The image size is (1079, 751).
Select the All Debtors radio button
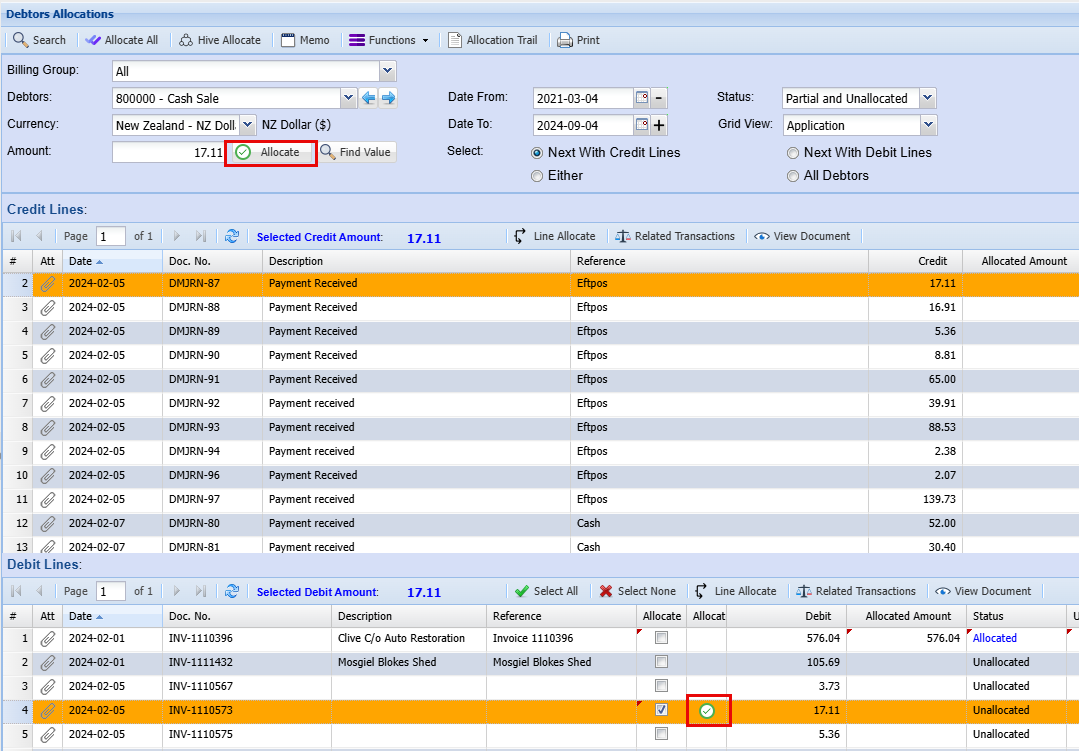pos(793,176)
